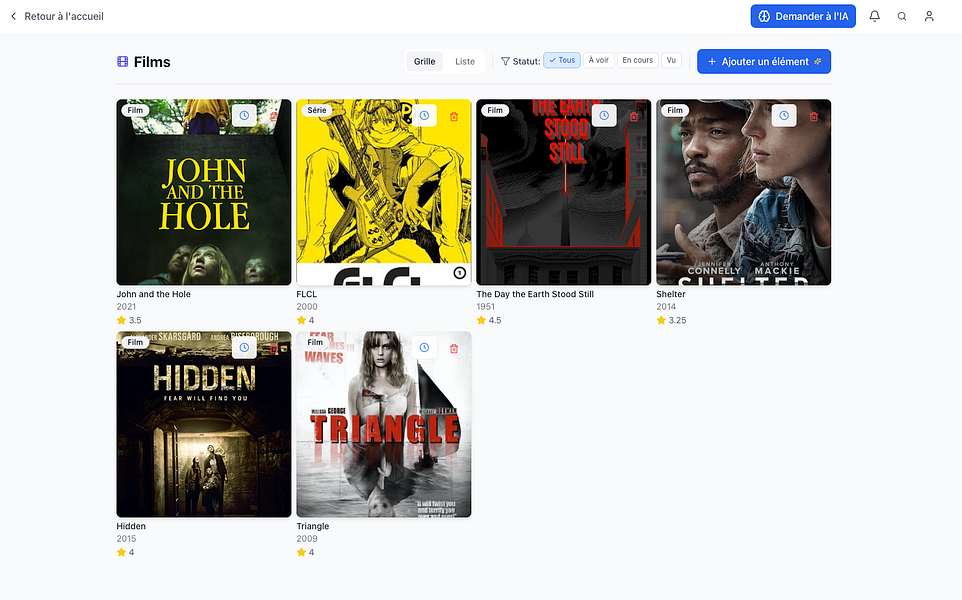The width and height of the screenshot is (962, 600).
Task: Click the year 2015 under Hidden
Action: [126, 539]
